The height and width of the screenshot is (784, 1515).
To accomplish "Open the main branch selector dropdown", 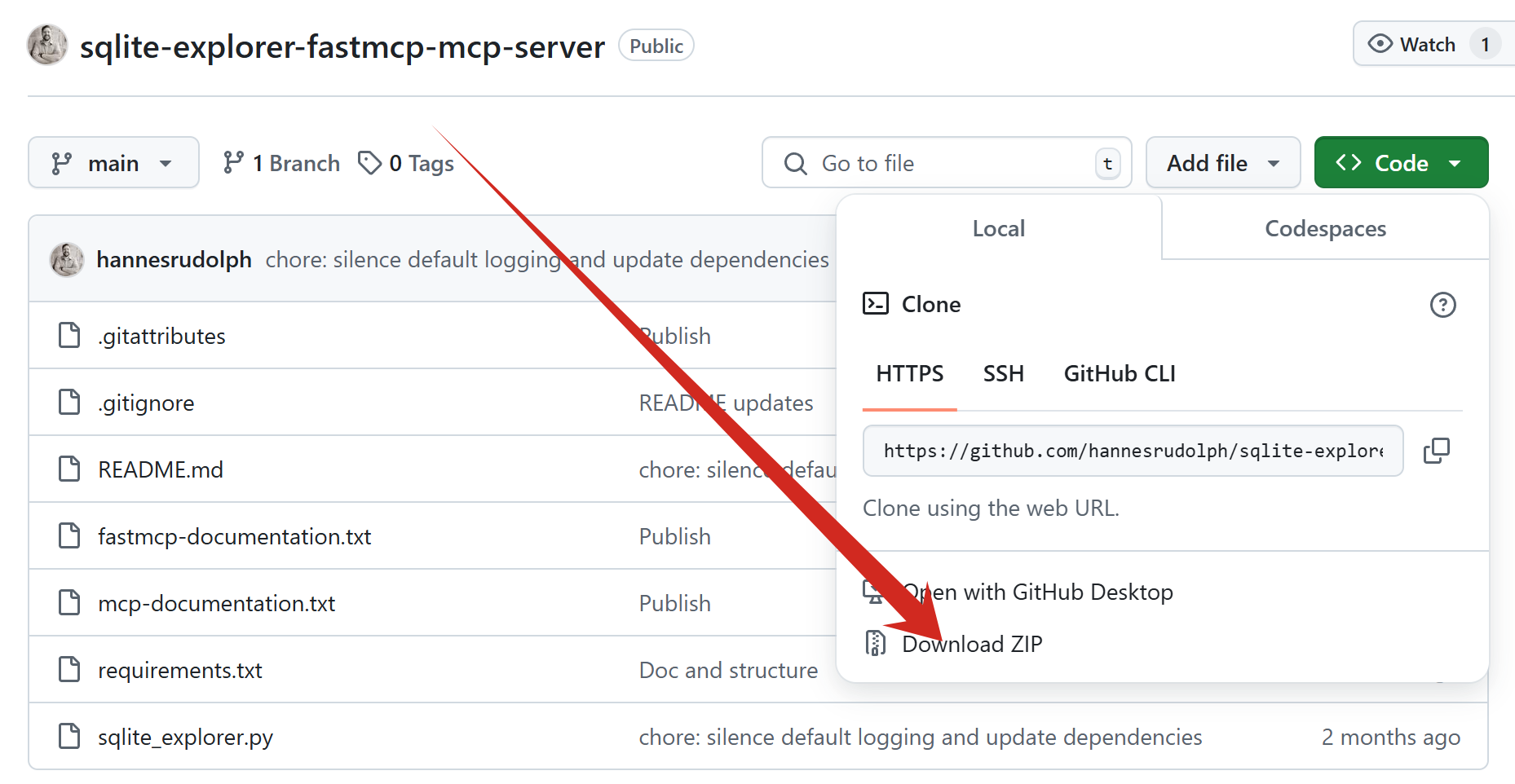I will coord(113,163).
